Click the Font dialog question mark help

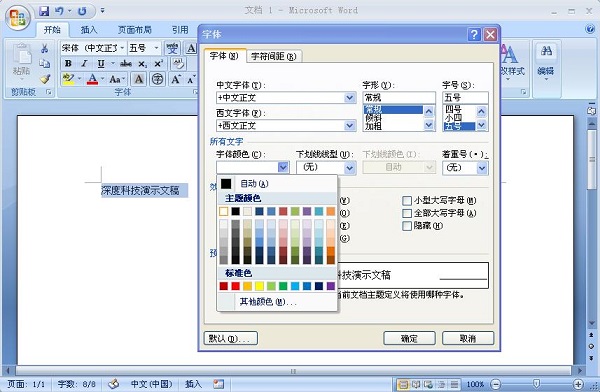click(474, 34)
